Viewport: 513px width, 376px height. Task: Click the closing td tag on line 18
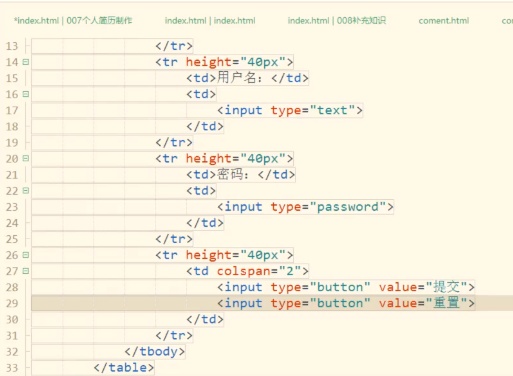[205, 127]
